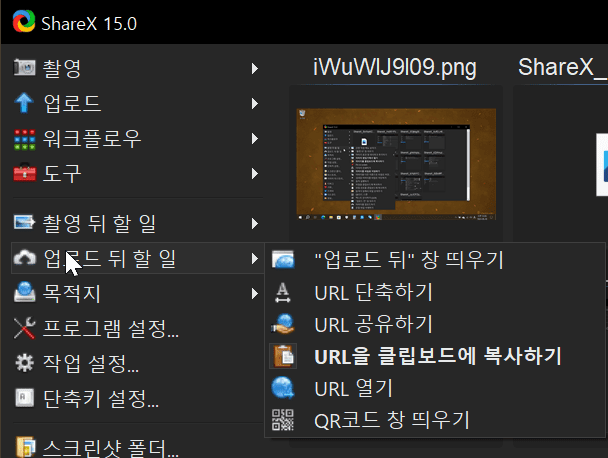Open the 목적지 menu

[137, 293]
